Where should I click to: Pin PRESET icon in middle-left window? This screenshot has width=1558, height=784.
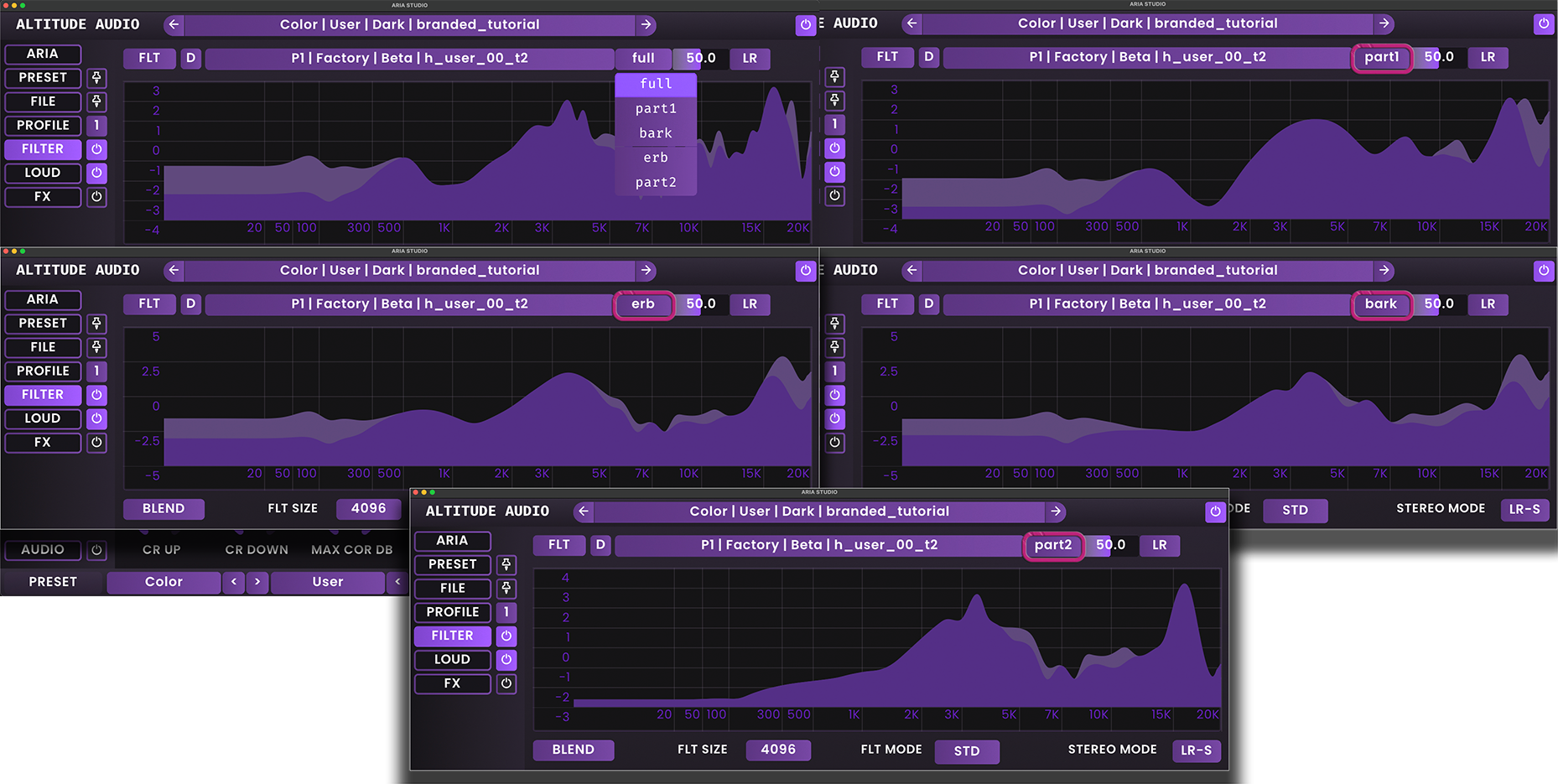point(96,324)
